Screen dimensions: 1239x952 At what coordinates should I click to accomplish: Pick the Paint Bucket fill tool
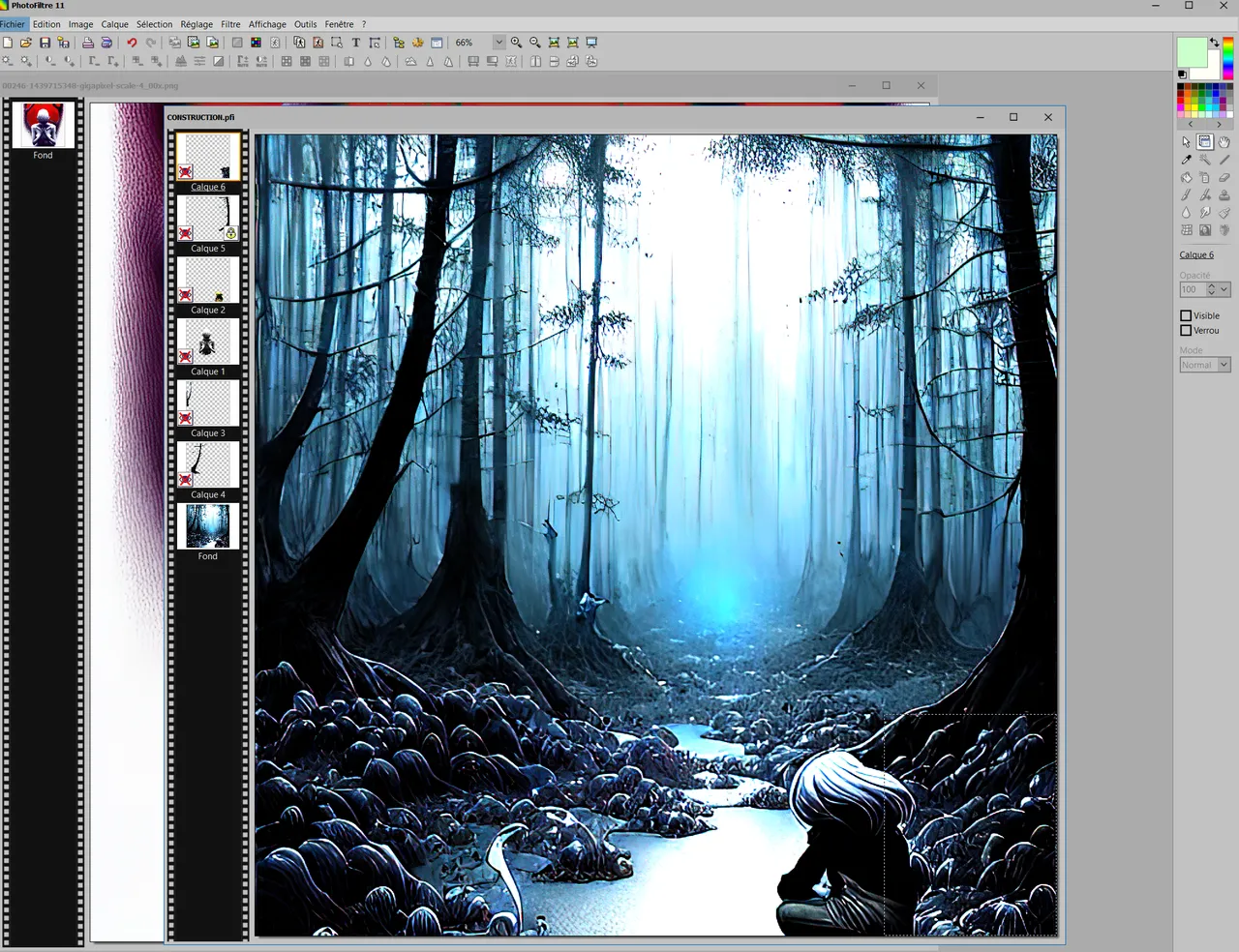1186,178
